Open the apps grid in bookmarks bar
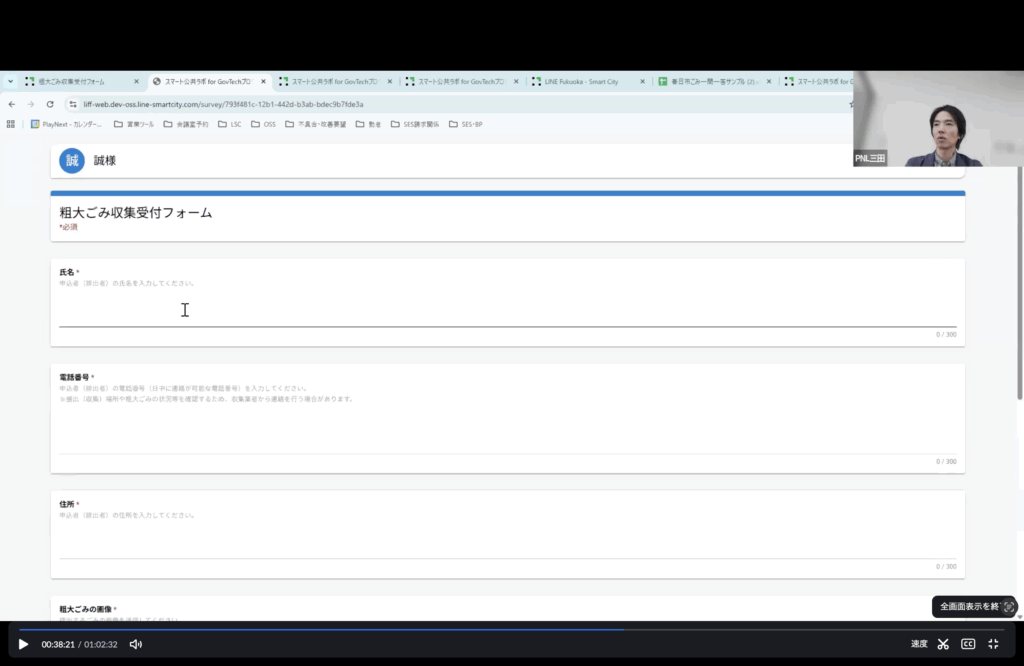Image resolution: width=1024 pixels, height=666 pixels. 11,125
